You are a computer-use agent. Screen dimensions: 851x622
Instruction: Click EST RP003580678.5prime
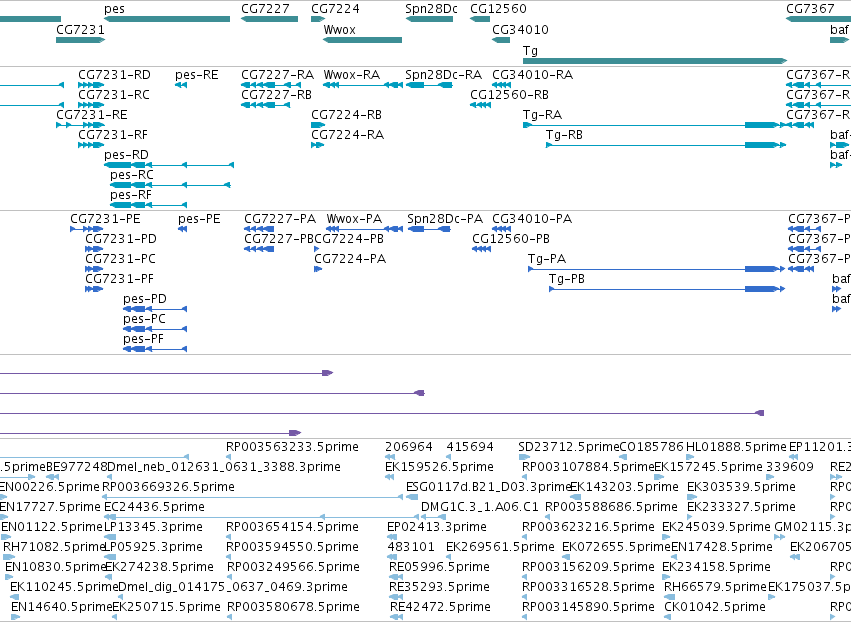(x=293, y=607)
